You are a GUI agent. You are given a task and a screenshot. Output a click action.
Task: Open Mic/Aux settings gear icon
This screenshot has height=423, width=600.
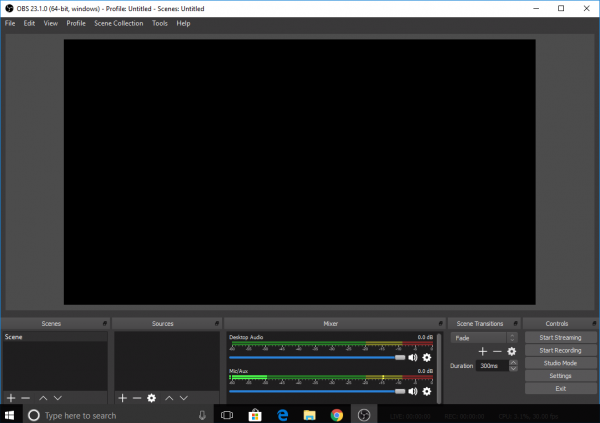pyautogui.click(x=427, y=391)
